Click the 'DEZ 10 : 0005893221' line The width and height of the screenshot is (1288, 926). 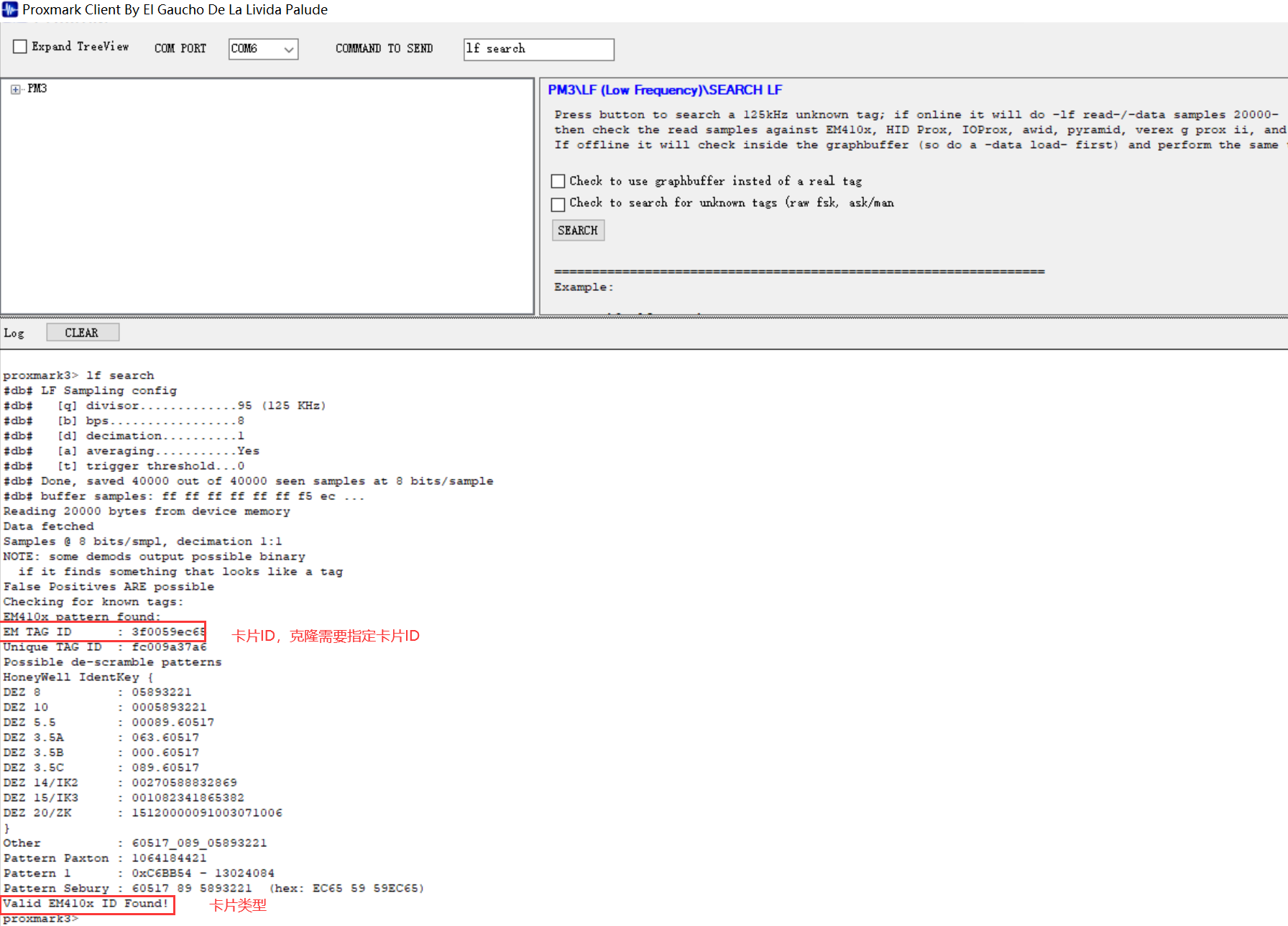point(105,708)
